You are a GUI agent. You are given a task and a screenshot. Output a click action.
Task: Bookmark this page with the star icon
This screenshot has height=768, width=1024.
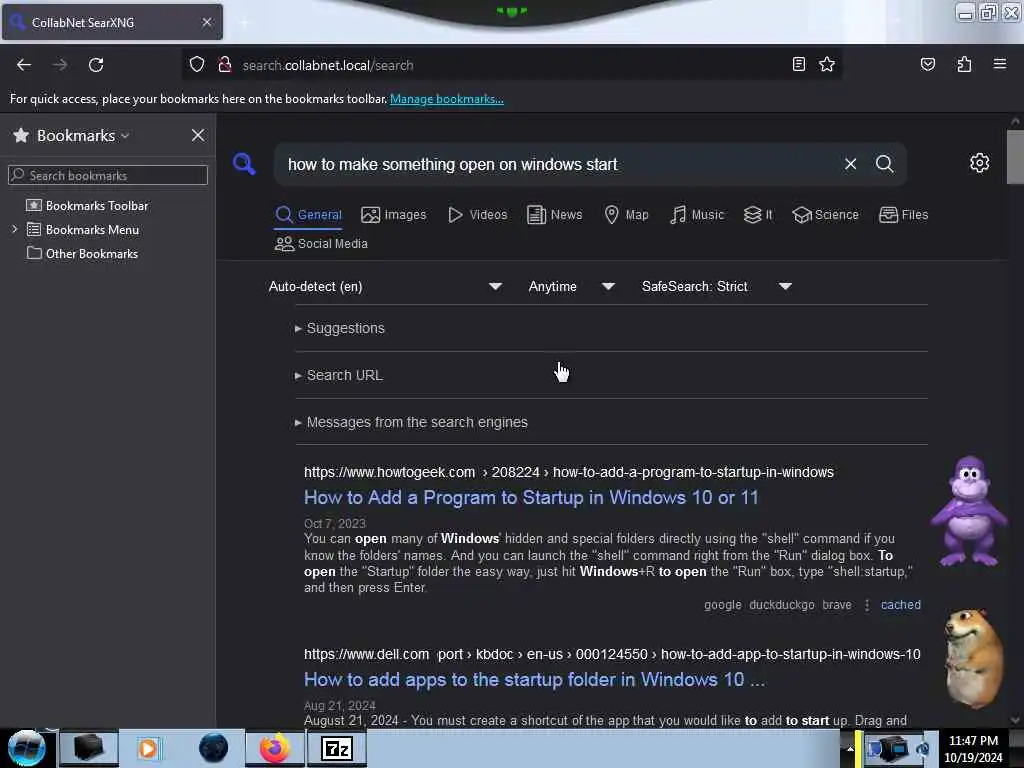(827, 64)
